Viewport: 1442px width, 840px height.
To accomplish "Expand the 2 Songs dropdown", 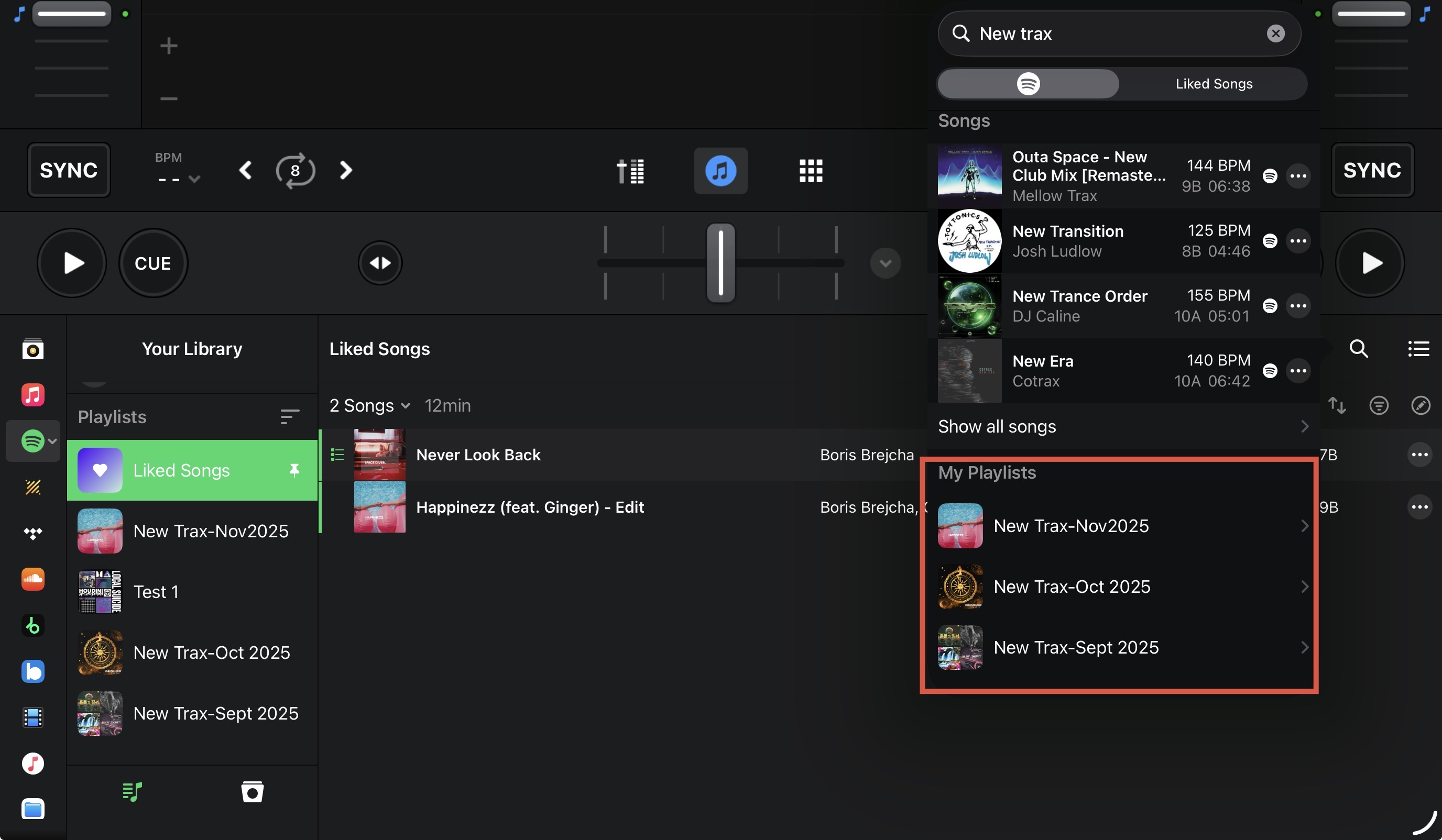I will [369, 405].
